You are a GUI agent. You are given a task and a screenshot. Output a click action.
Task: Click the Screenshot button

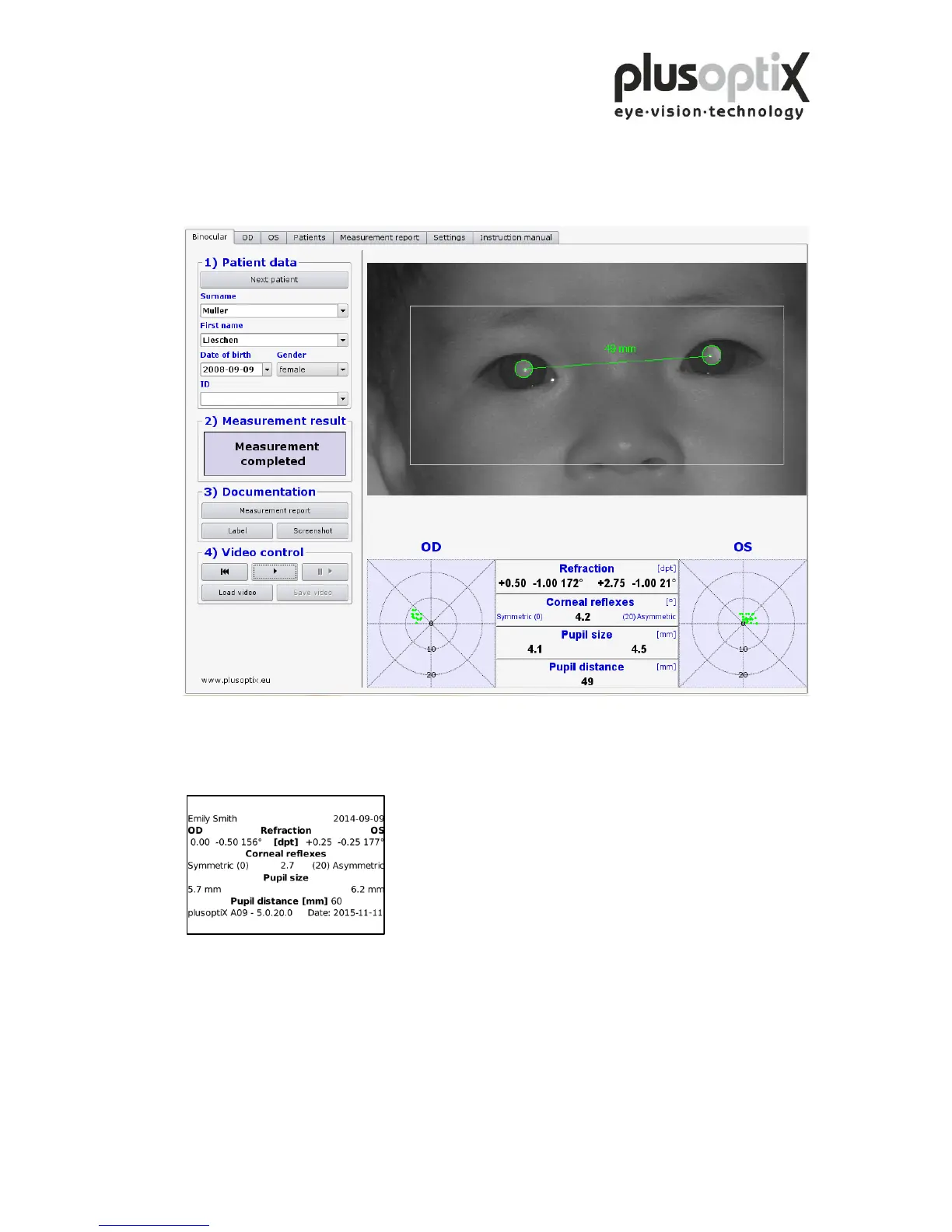(x=313, y=530)
